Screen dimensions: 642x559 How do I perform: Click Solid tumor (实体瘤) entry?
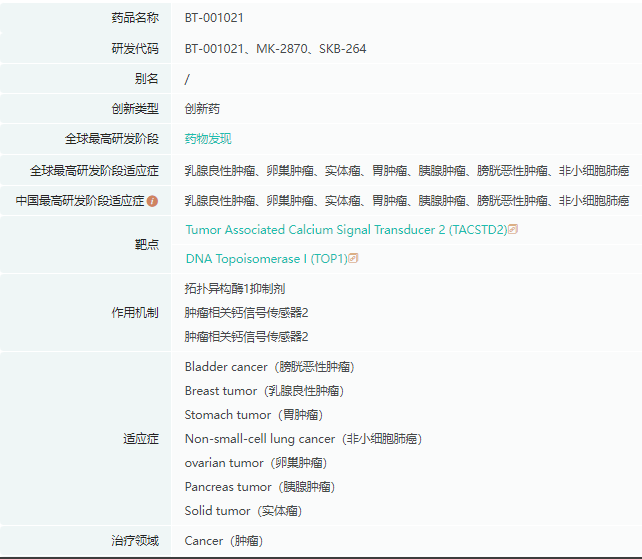point(244,511)
